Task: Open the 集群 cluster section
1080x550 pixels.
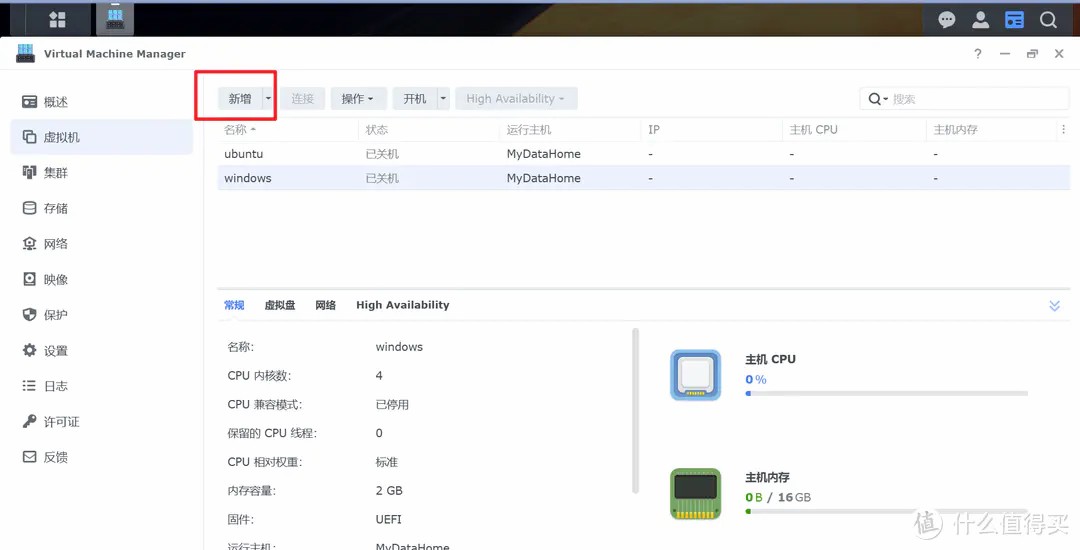Action: [x=56, y=173]
